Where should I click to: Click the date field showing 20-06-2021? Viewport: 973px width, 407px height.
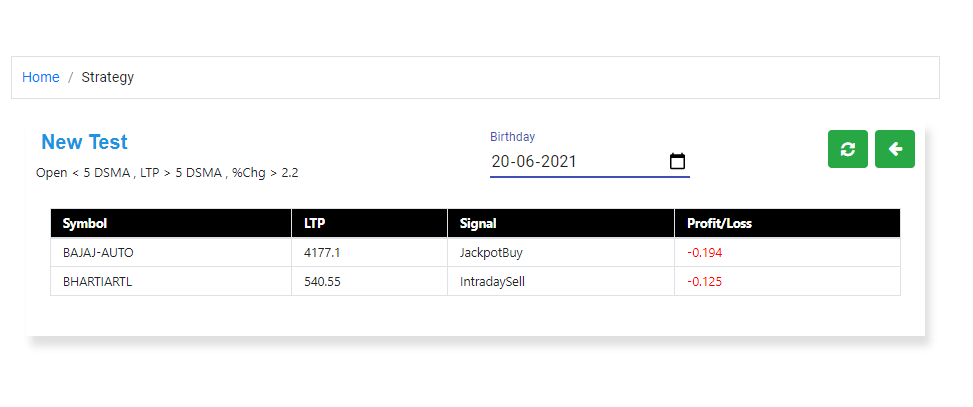[590, 162]
